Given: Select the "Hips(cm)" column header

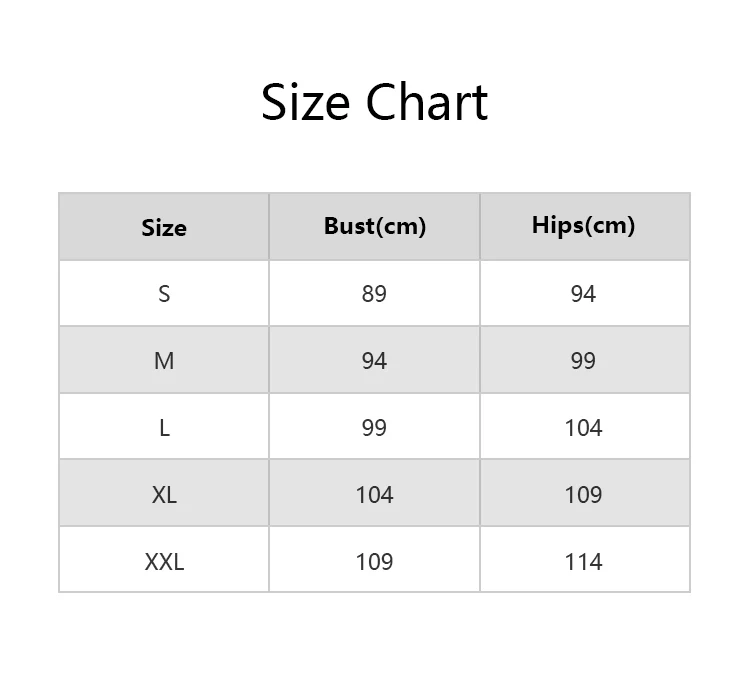Looking at the screenshot, I should click(x=583, y=225).
